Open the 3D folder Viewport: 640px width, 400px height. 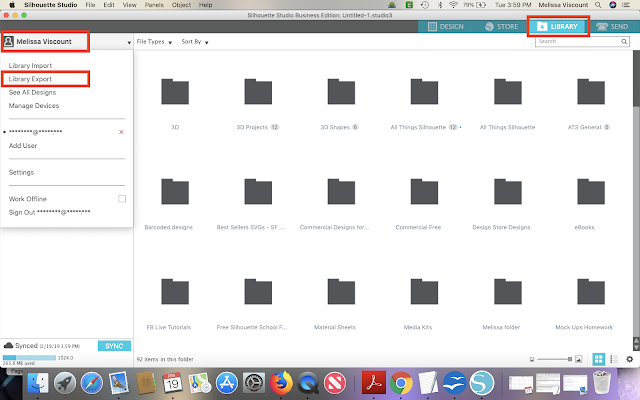point(175,91)
